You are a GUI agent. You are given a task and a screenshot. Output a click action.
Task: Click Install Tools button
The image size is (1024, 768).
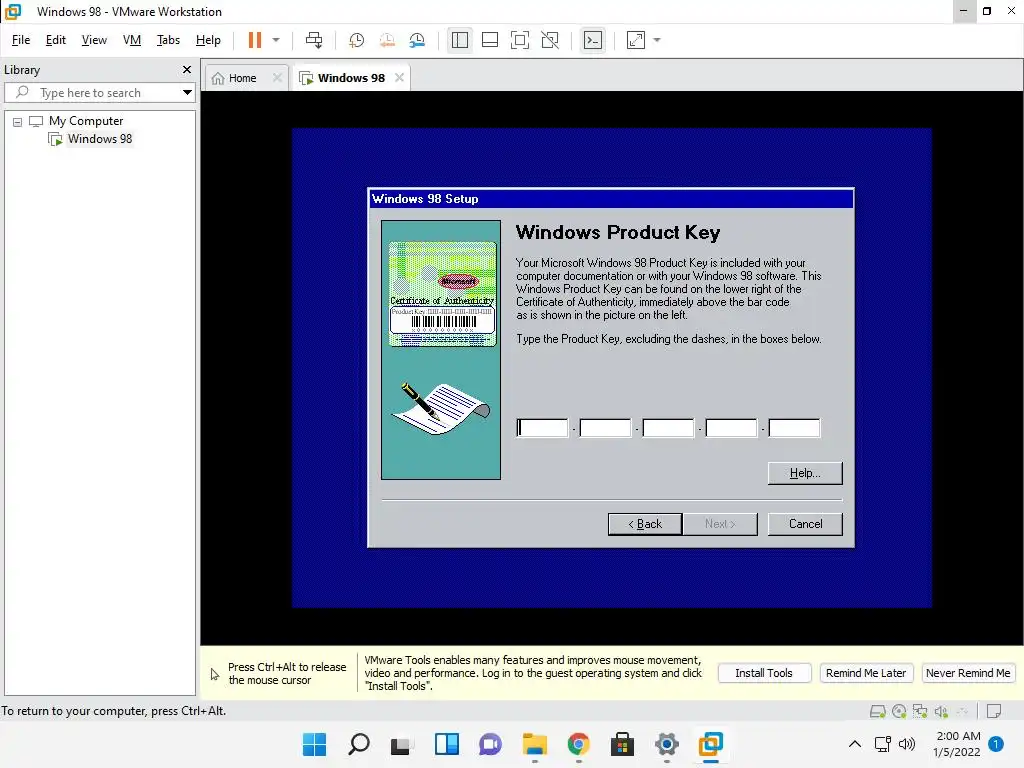coord(764,673)
